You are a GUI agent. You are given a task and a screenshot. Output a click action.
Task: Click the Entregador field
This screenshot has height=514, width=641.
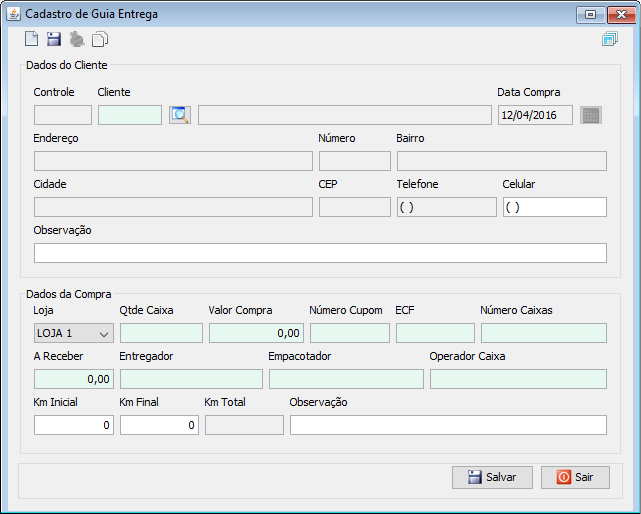pyautogui.click(x=191, y=379)
